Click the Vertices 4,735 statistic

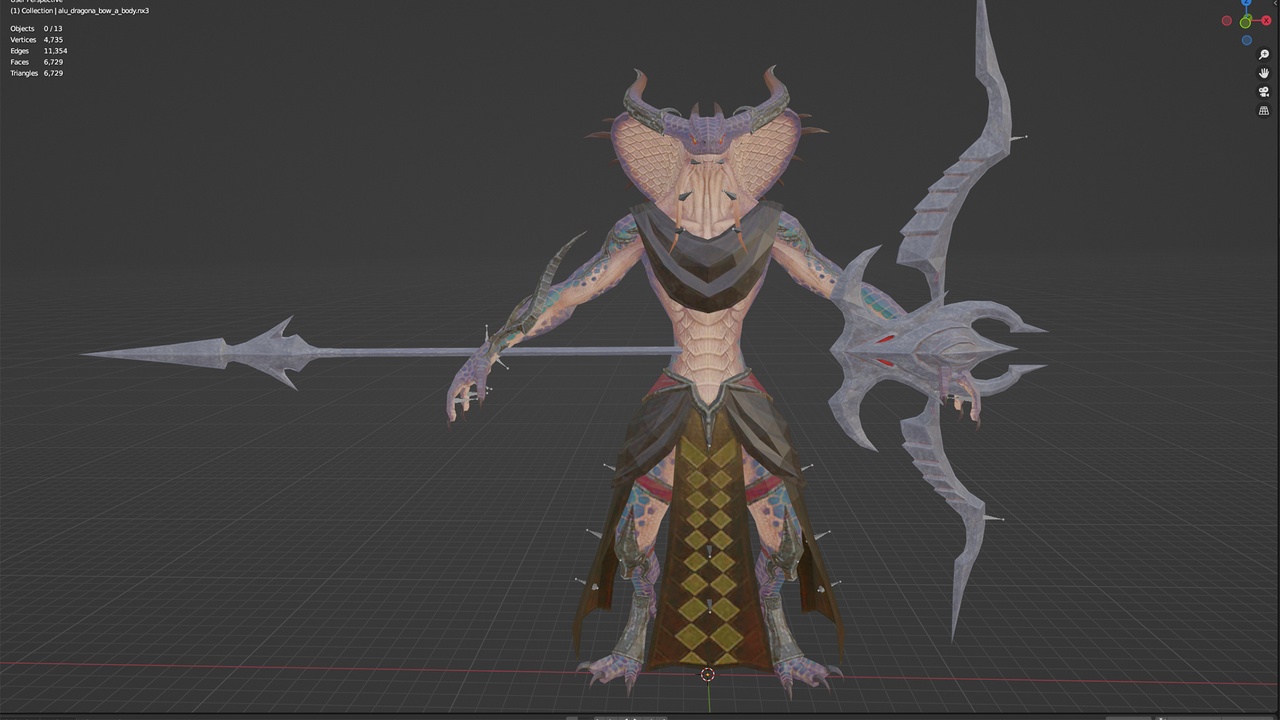[x=37, y=40]
